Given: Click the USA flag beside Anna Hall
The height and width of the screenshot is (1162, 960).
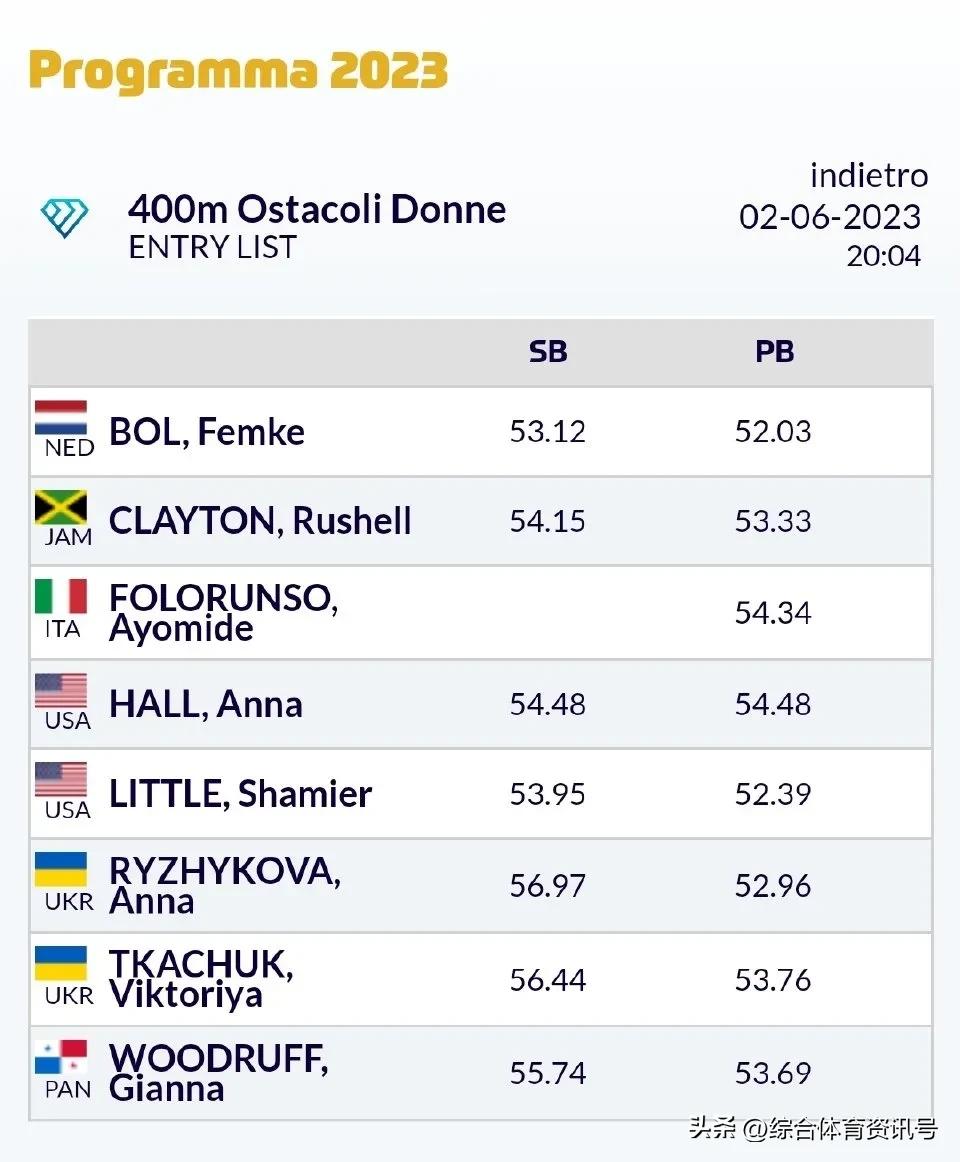Looking at the screenshot, I should [x=61, y=691].
